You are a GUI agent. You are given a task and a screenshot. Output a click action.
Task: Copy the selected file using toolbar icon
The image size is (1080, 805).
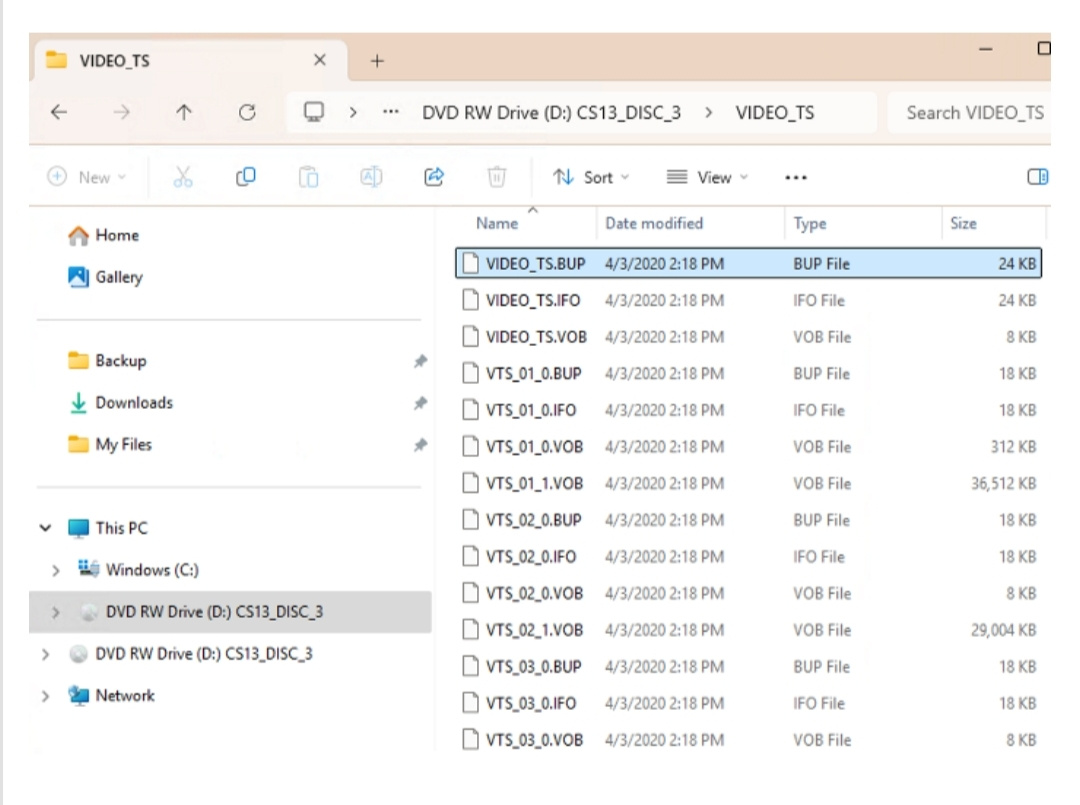click(246, 177)
